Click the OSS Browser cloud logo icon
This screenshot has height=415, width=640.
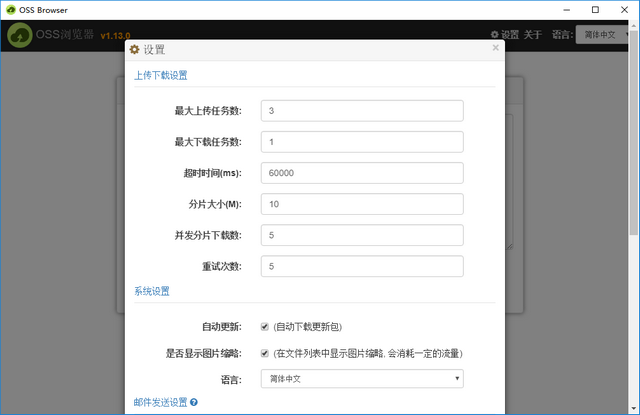tap(19, 35)
